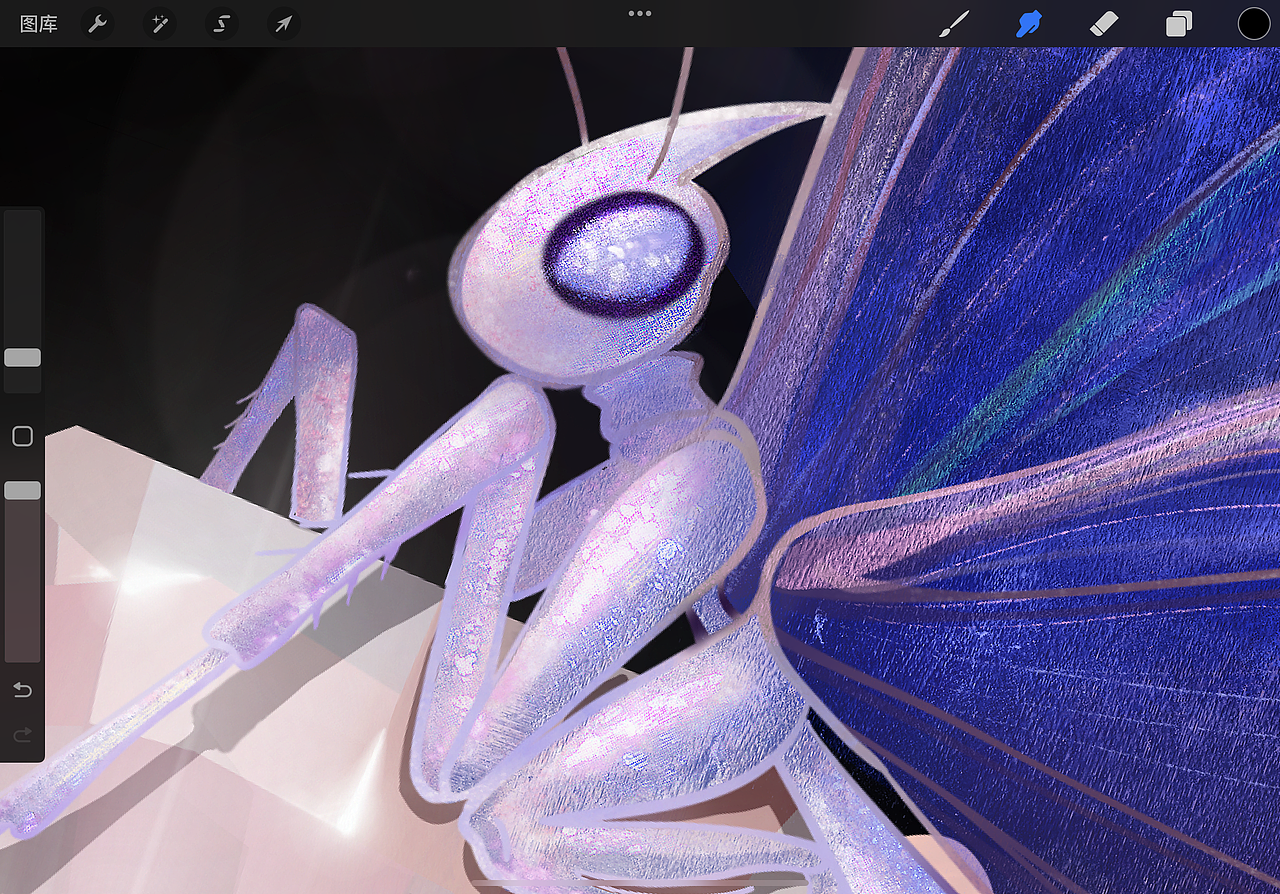This screenshot has height=894, width=1280.
Task: Undo the last action
Action: click(x=22, y=690)
